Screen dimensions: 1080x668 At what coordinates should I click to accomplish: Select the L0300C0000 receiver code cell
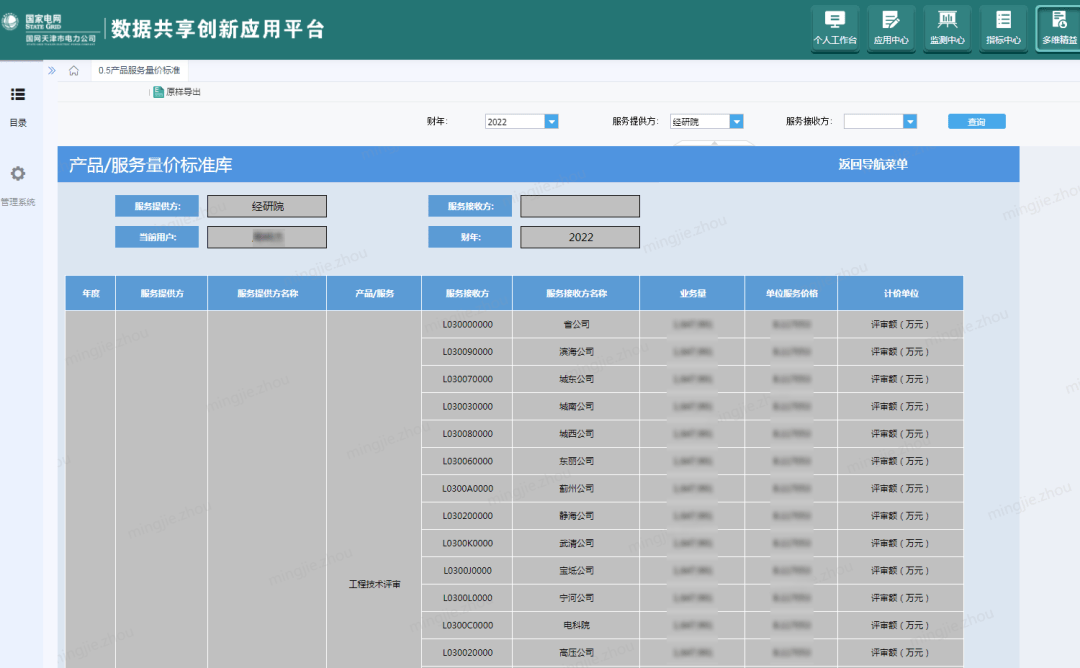coord(467,625)
